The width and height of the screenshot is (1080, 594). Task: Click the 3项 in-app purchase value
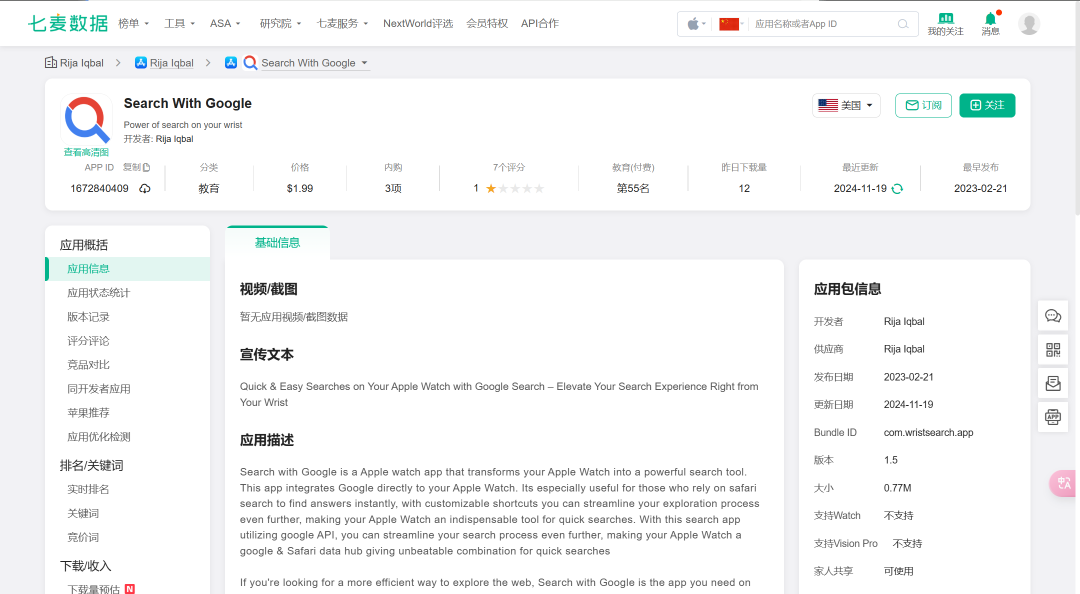(x=393, y=189)
